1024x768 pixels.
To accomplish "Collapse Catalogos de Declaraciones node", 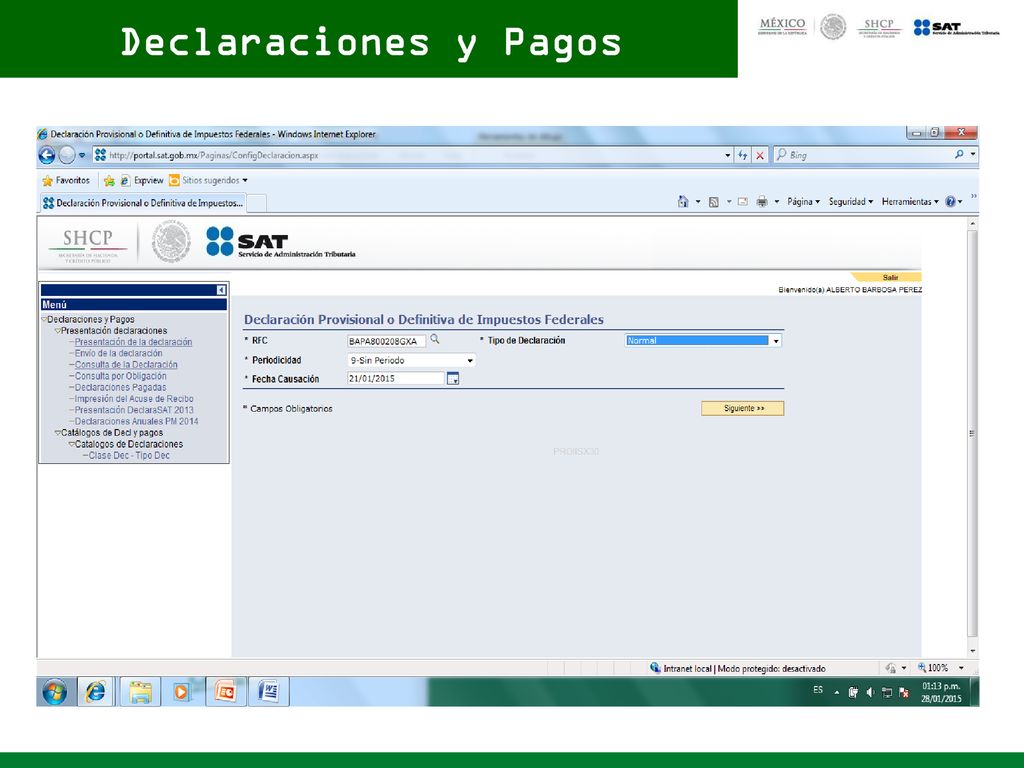I will point(71,444).
